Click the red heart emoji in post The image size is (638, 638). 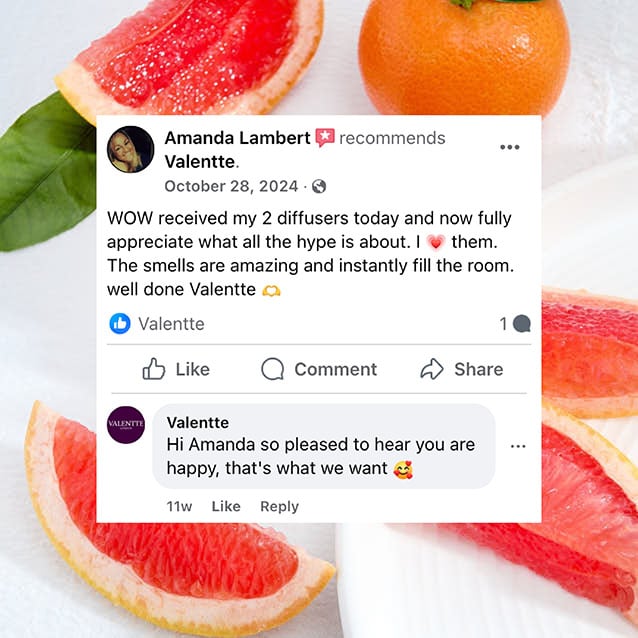436,242
